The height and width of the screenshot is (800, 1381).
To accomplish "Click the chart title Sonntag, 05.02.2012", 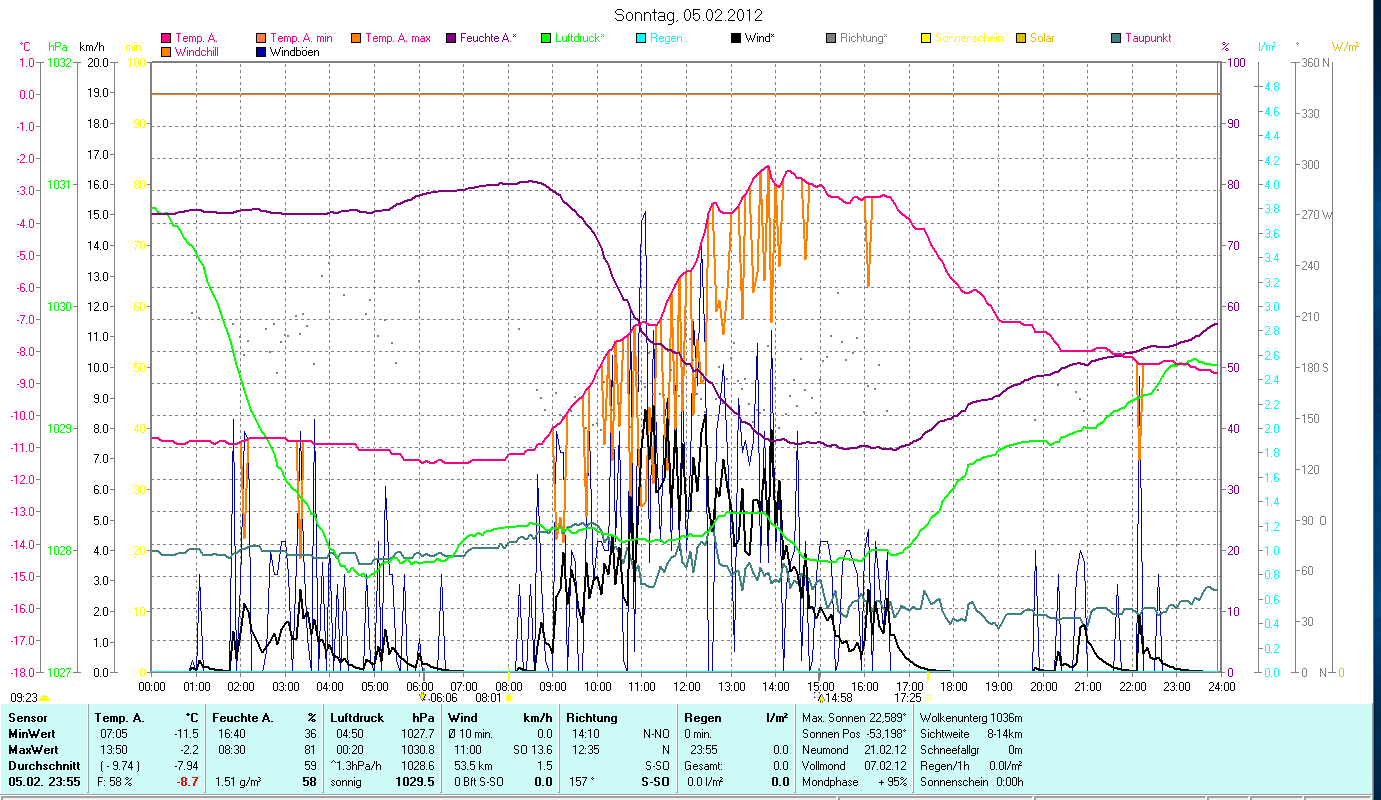I will [x=688, y=15].
